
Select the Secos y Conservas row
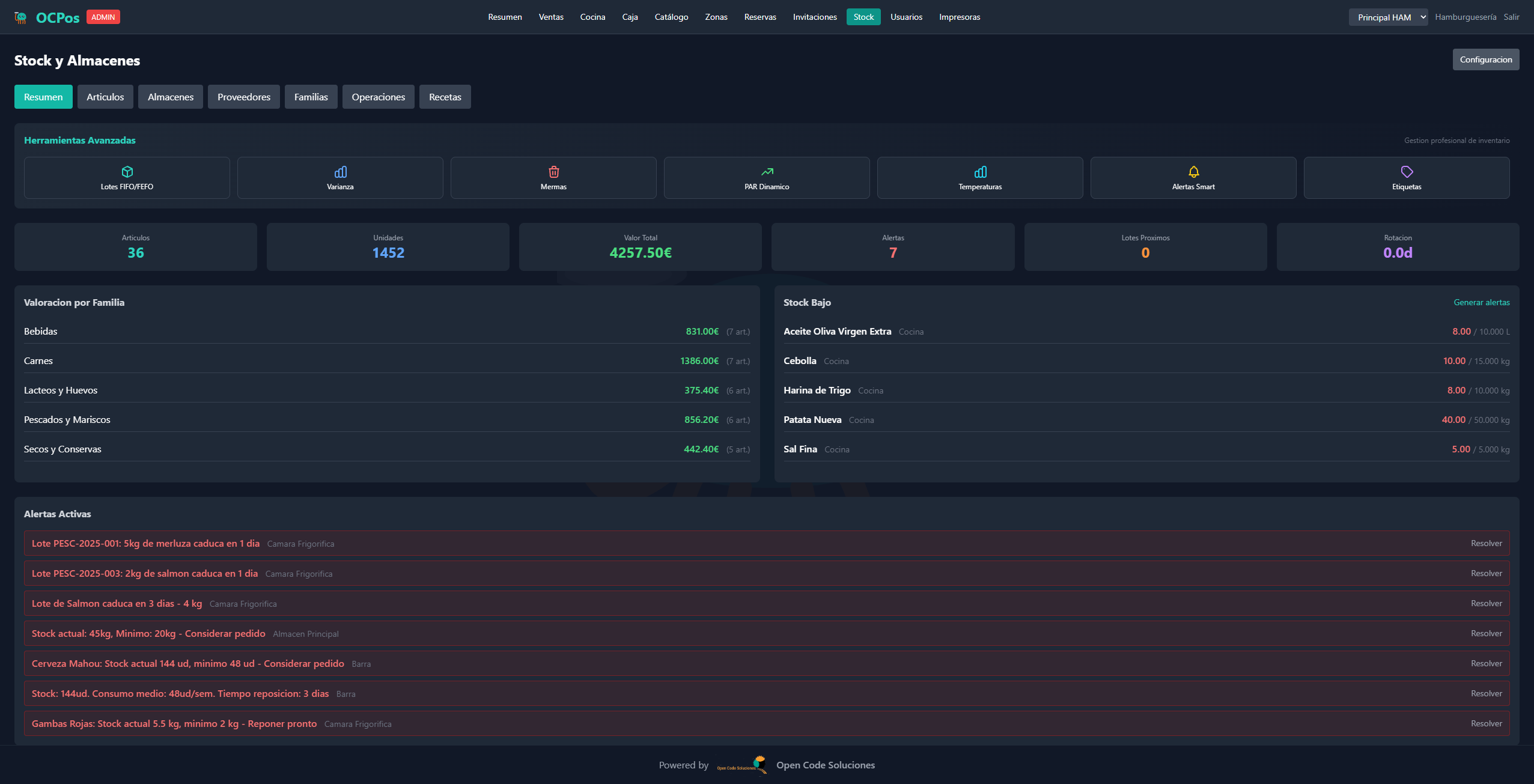[387, 449]
